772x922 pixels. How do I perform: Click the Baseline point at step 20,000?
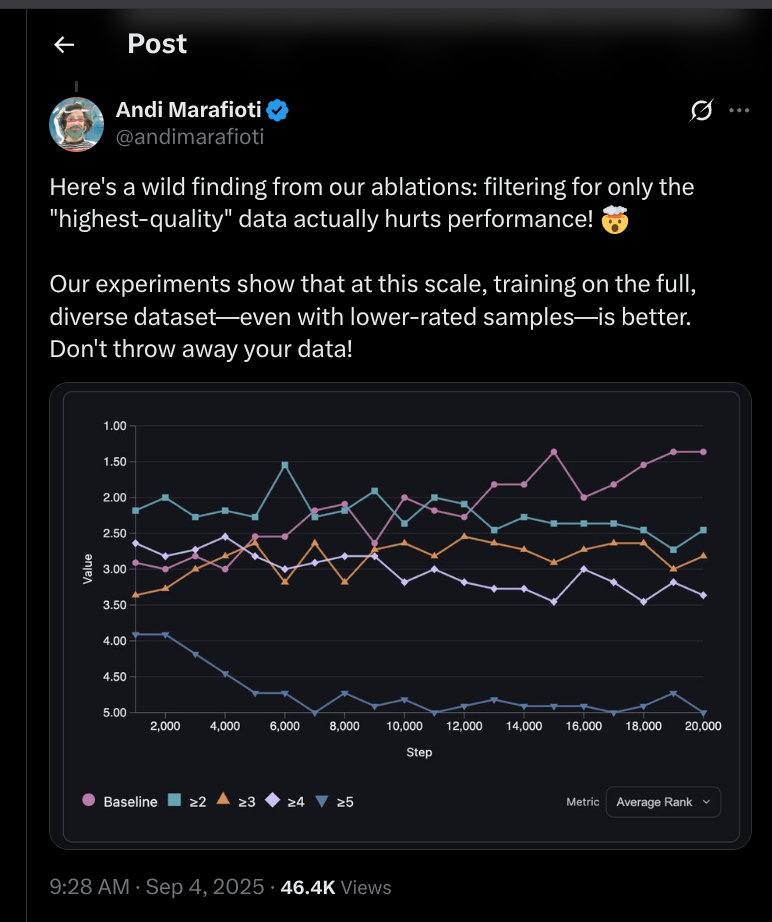703,452
